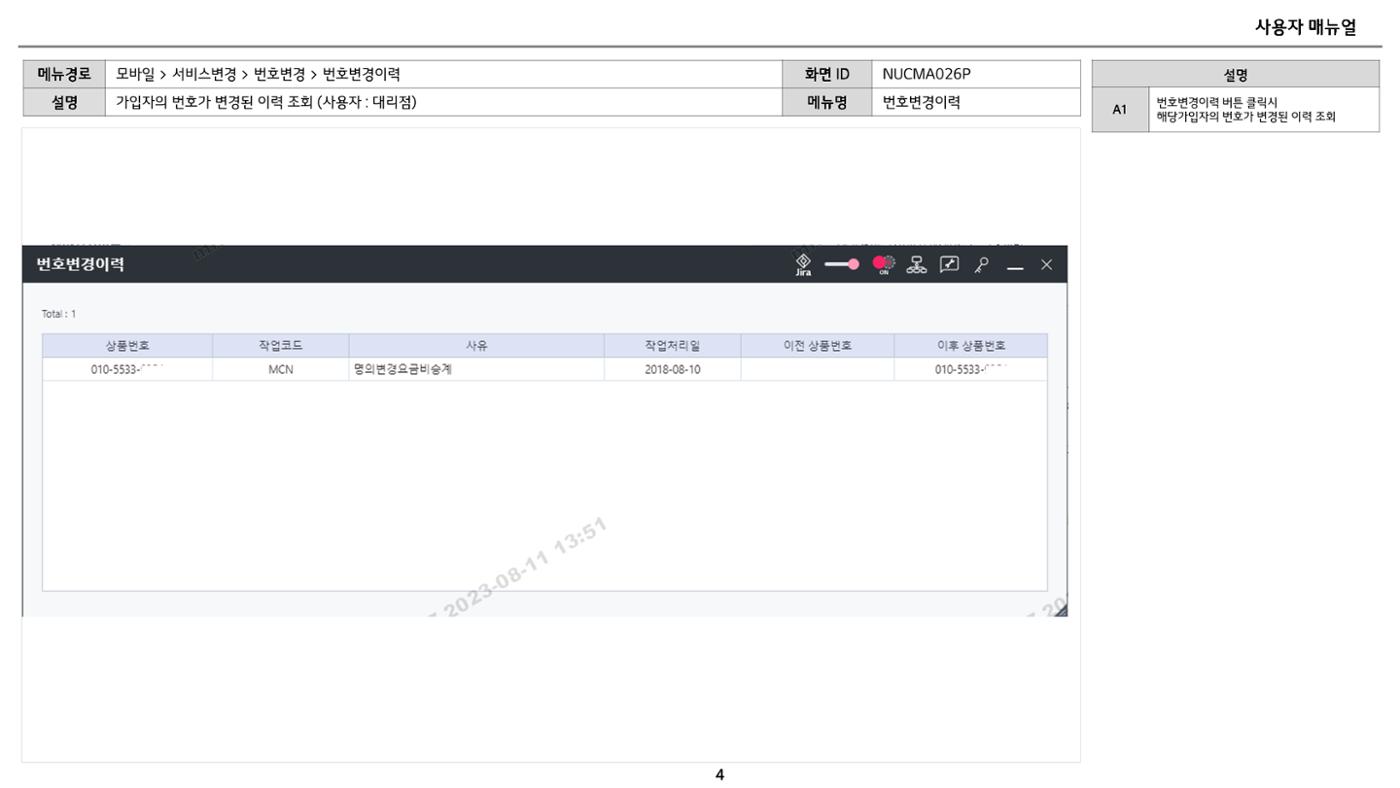Sort by 작업코드 column header
The height and width of the screenshot is (788, 1400).
281,346
